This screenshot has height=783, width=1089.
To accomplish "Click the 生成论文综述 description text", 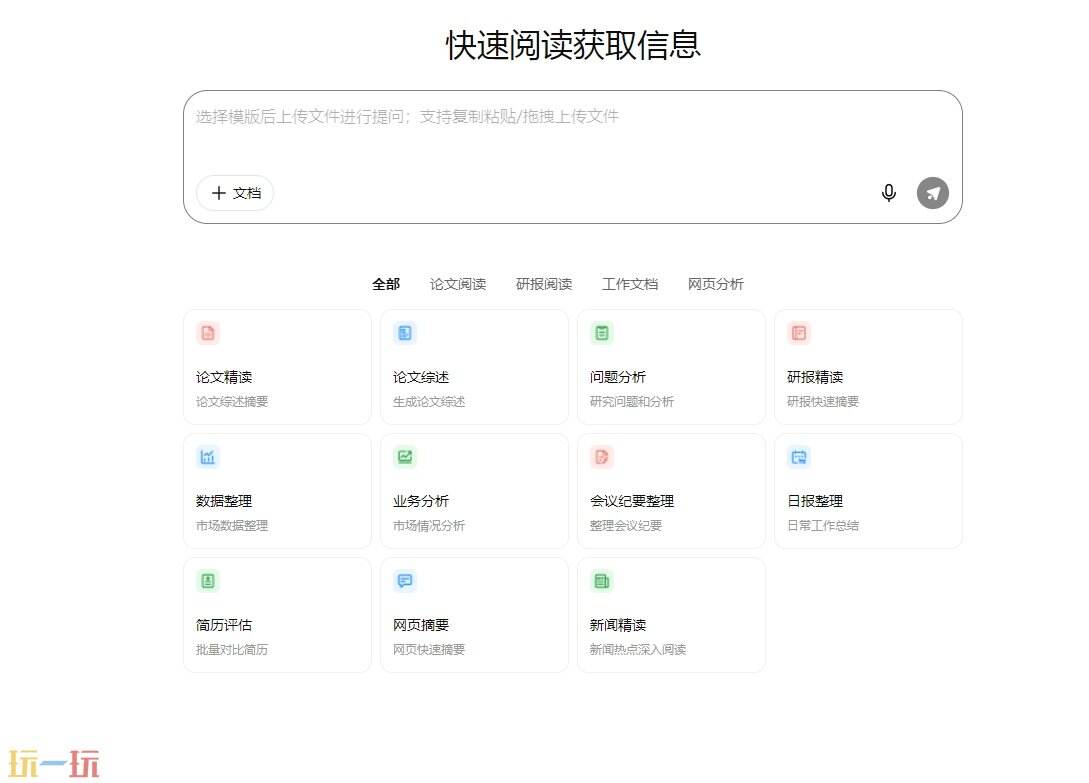I will tap(429, 402).
